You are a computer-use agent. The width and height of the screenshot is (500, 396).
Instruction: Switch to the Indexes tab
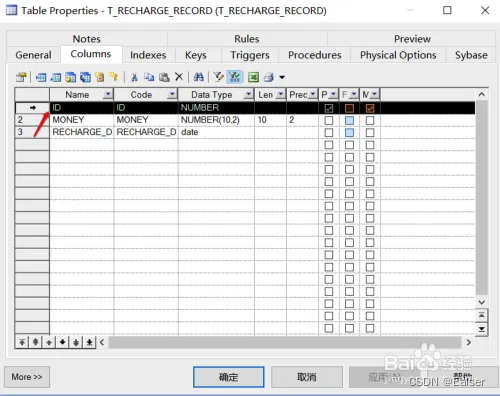coord(148,55)
